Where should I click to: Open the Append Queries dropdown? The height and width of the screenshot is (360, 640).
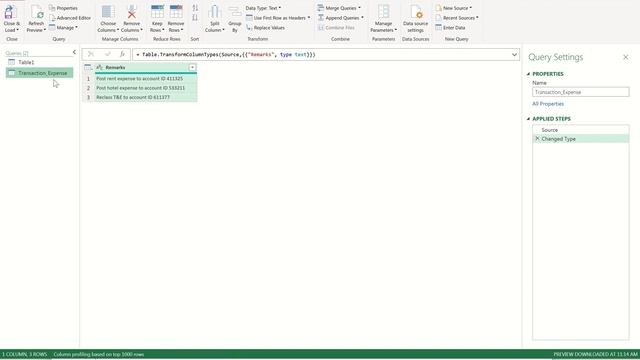(340, 18)
